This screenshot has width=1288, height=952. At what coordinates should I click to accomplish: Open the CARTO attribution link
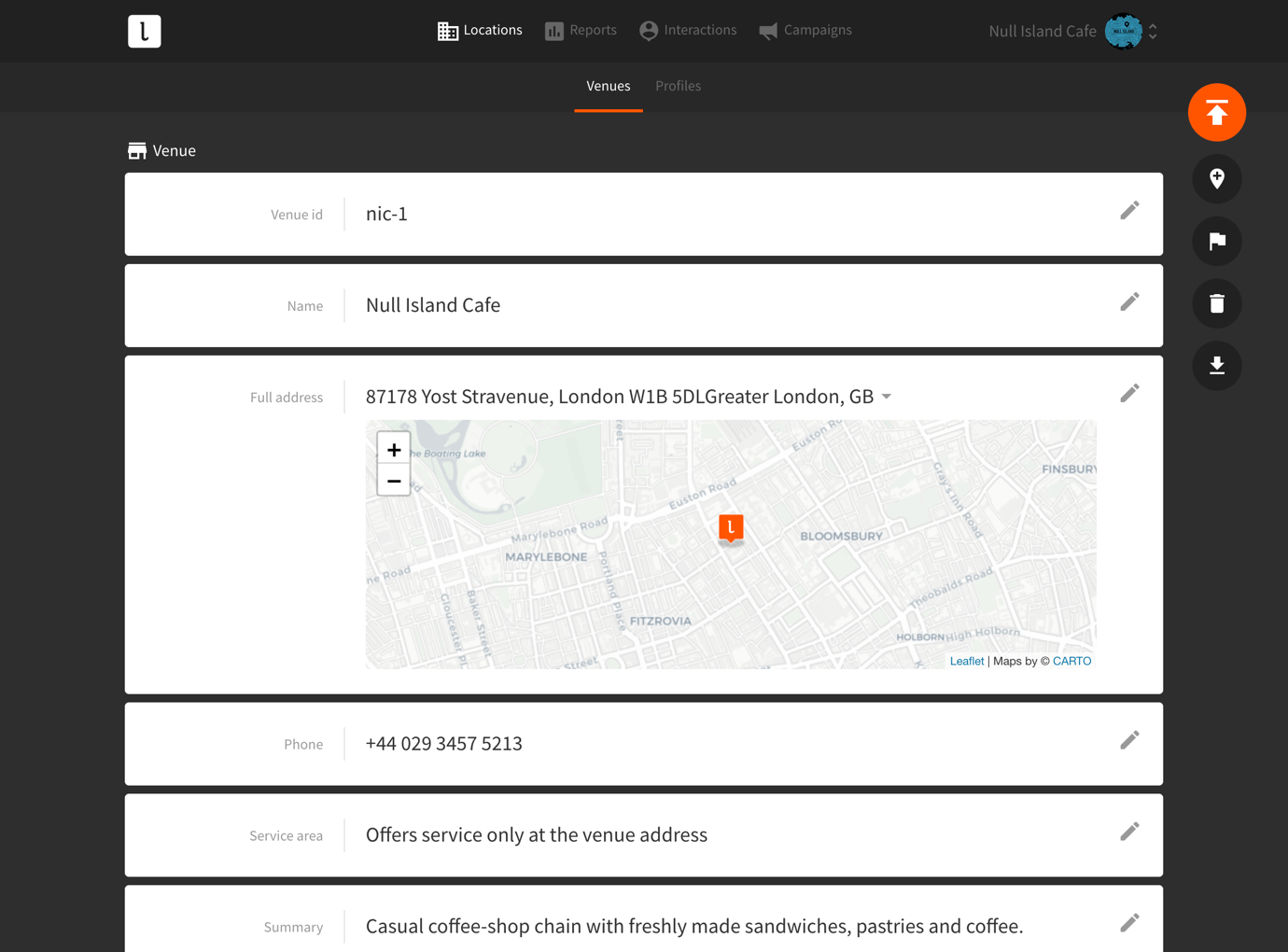[x=1071, y=661]
